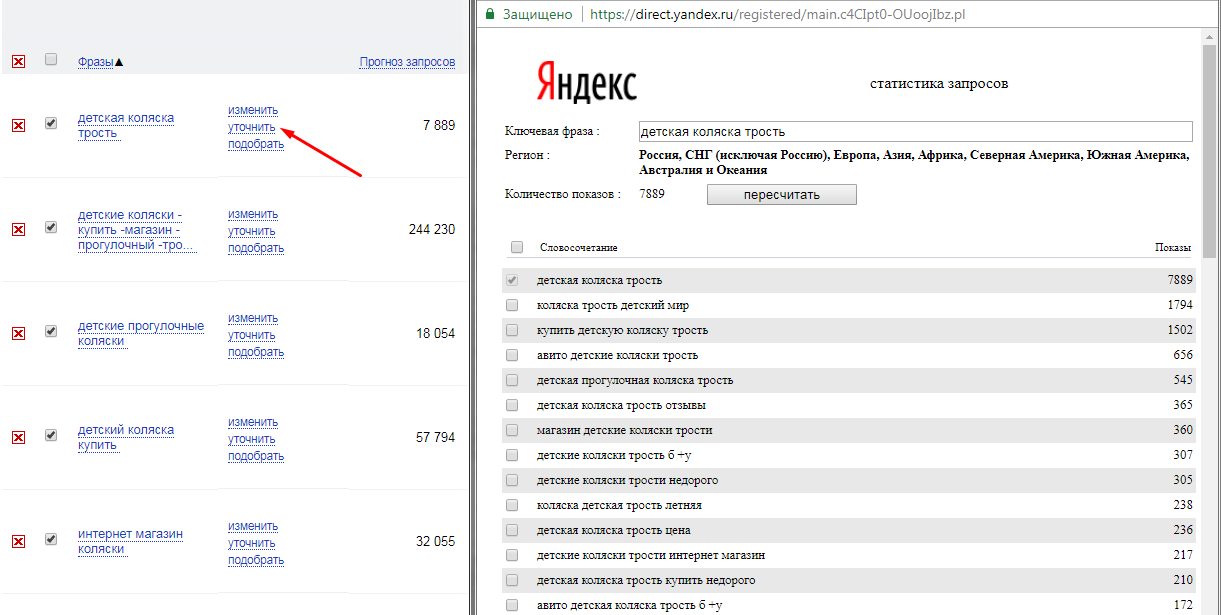The height and width of the screenshot is (615, 1221).
Task: Check 'магазин детские коляски трости' checkbox
Action: [x=512, y=430]
